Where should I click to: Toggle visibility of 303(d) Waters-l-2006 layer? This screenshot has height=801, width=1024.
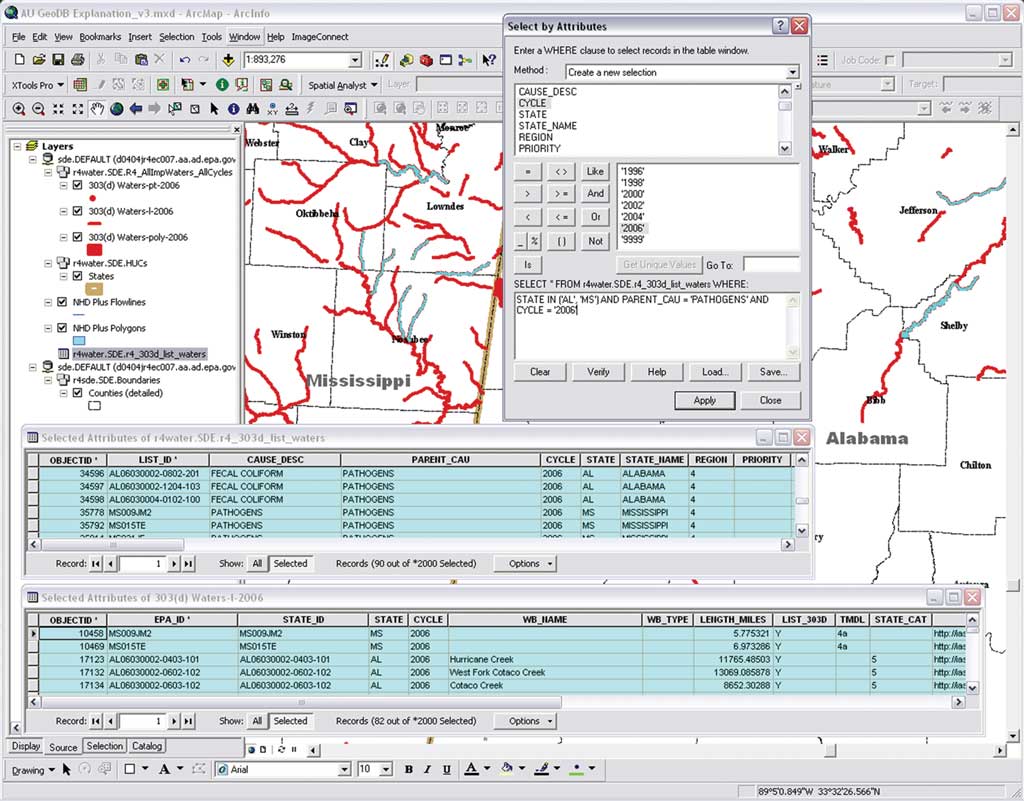pyautogui.click(x=78, y=212)
